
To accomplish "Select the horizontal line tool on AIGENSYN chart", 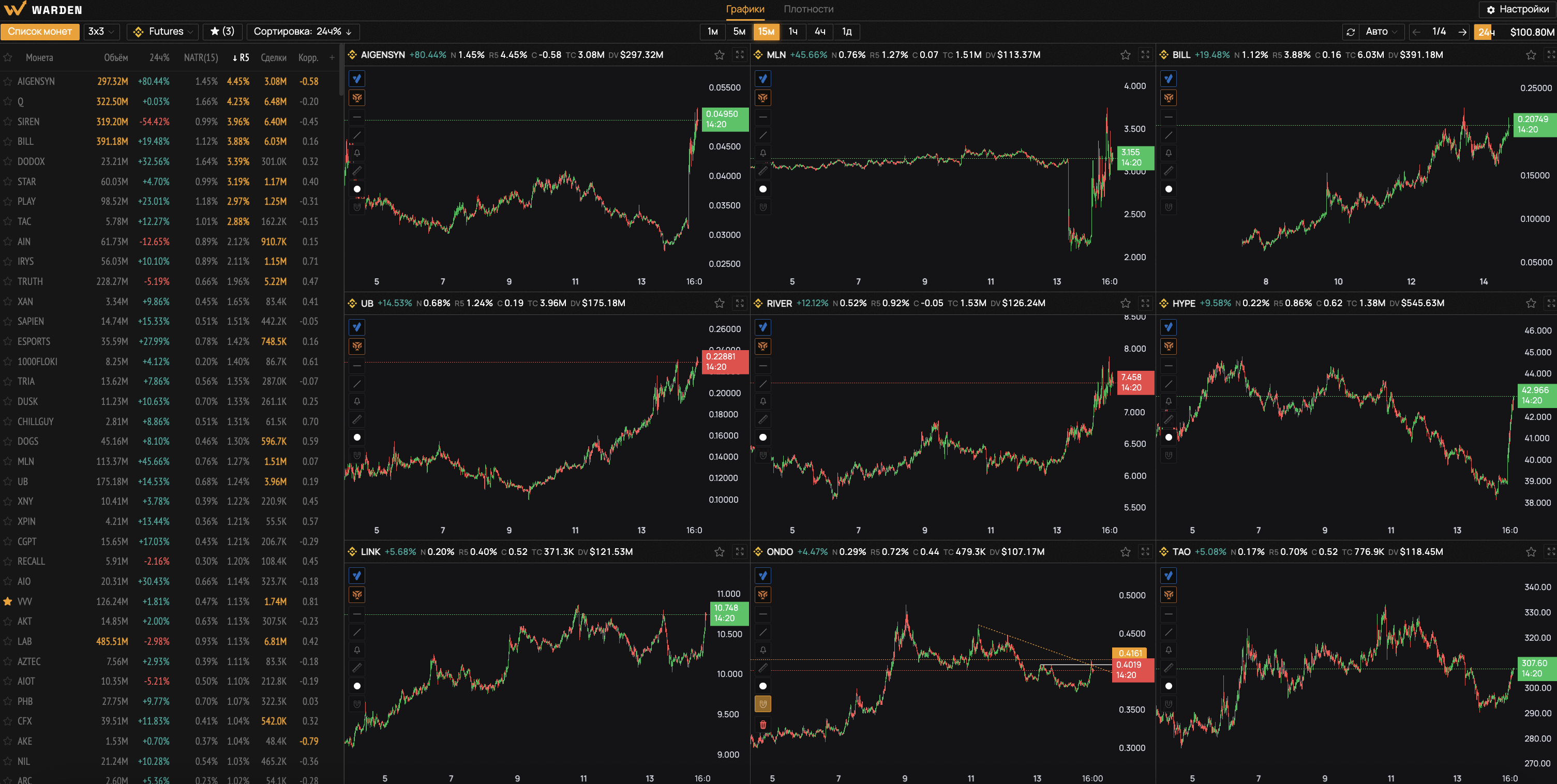I will click(x=357, y=117).
